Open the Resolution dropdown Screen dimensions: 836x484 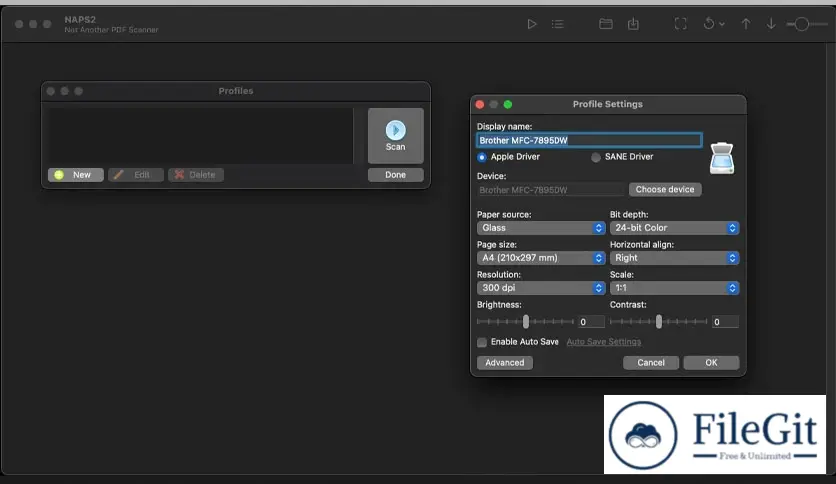coord(541,288)
